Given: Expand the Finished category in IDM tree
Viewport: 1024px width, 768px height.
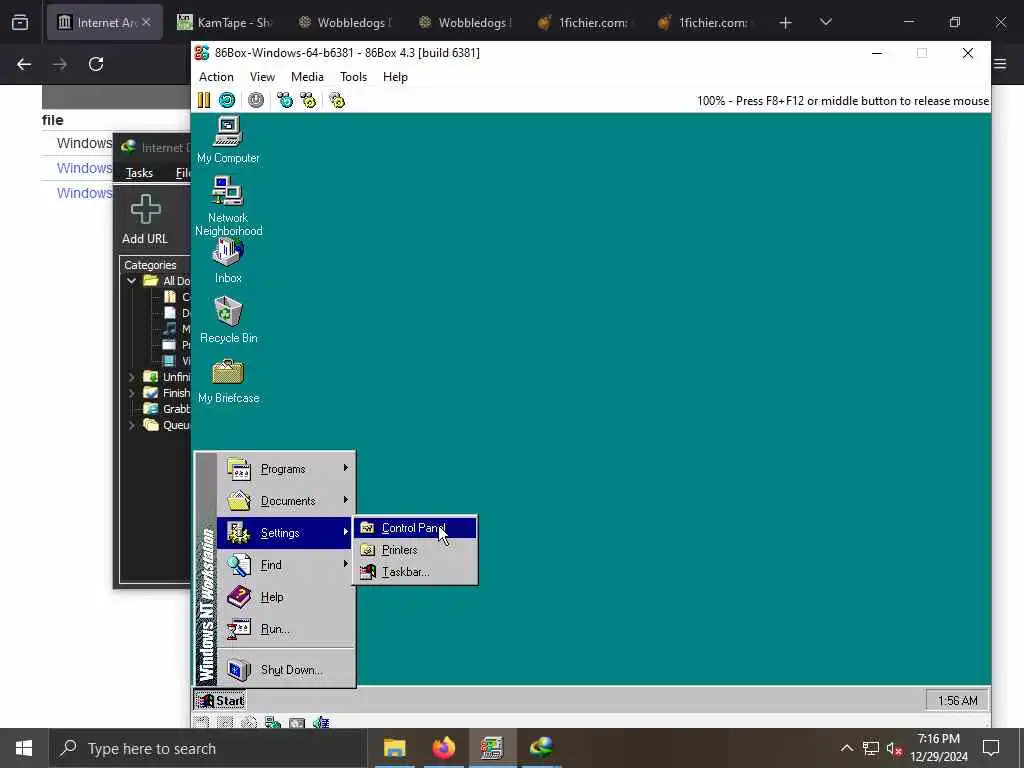Looking at the screenshot, I should pyautogui.click(x=131, y=393).
